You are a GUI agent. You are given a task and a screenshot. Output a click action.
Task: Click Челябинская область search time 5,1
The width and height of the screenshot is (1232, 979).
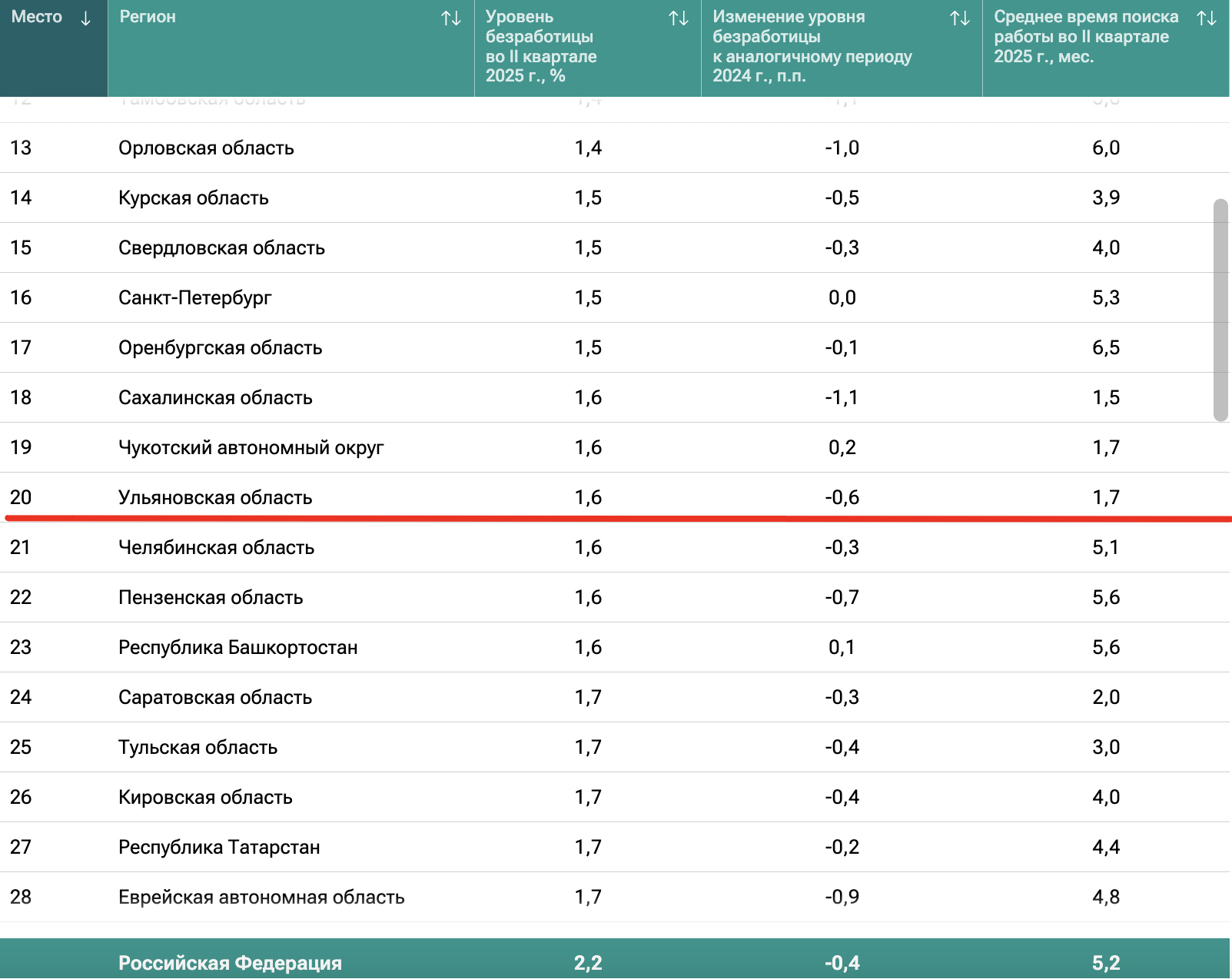pyautogui.click(x=1106, y=548)
